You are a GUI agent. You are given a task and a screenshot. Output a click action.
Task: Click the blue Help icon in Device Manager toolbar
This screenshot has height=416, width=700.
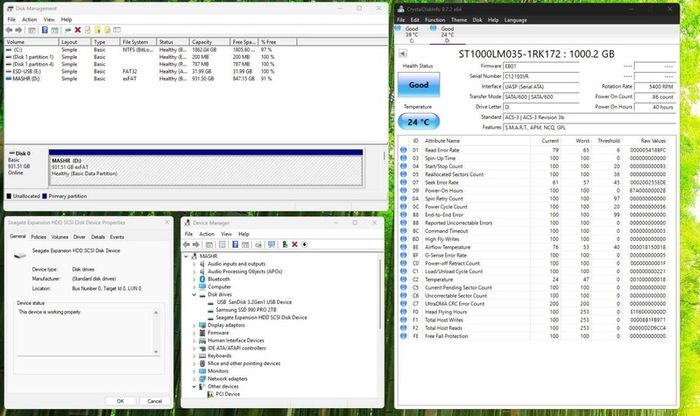pyautogui.click(x=235, y=245)
